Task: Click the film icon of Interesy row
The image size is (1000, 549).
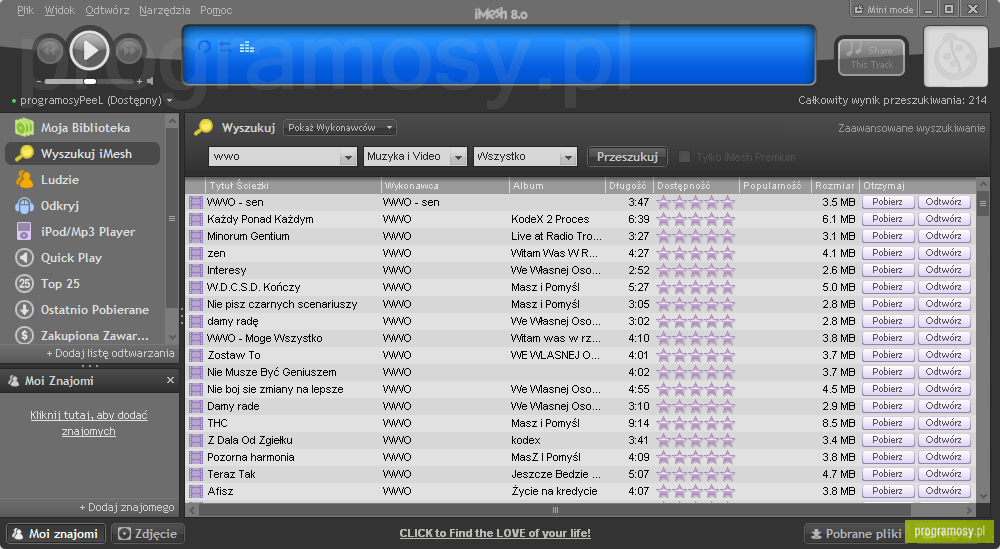Action: (x=196, y=270)
